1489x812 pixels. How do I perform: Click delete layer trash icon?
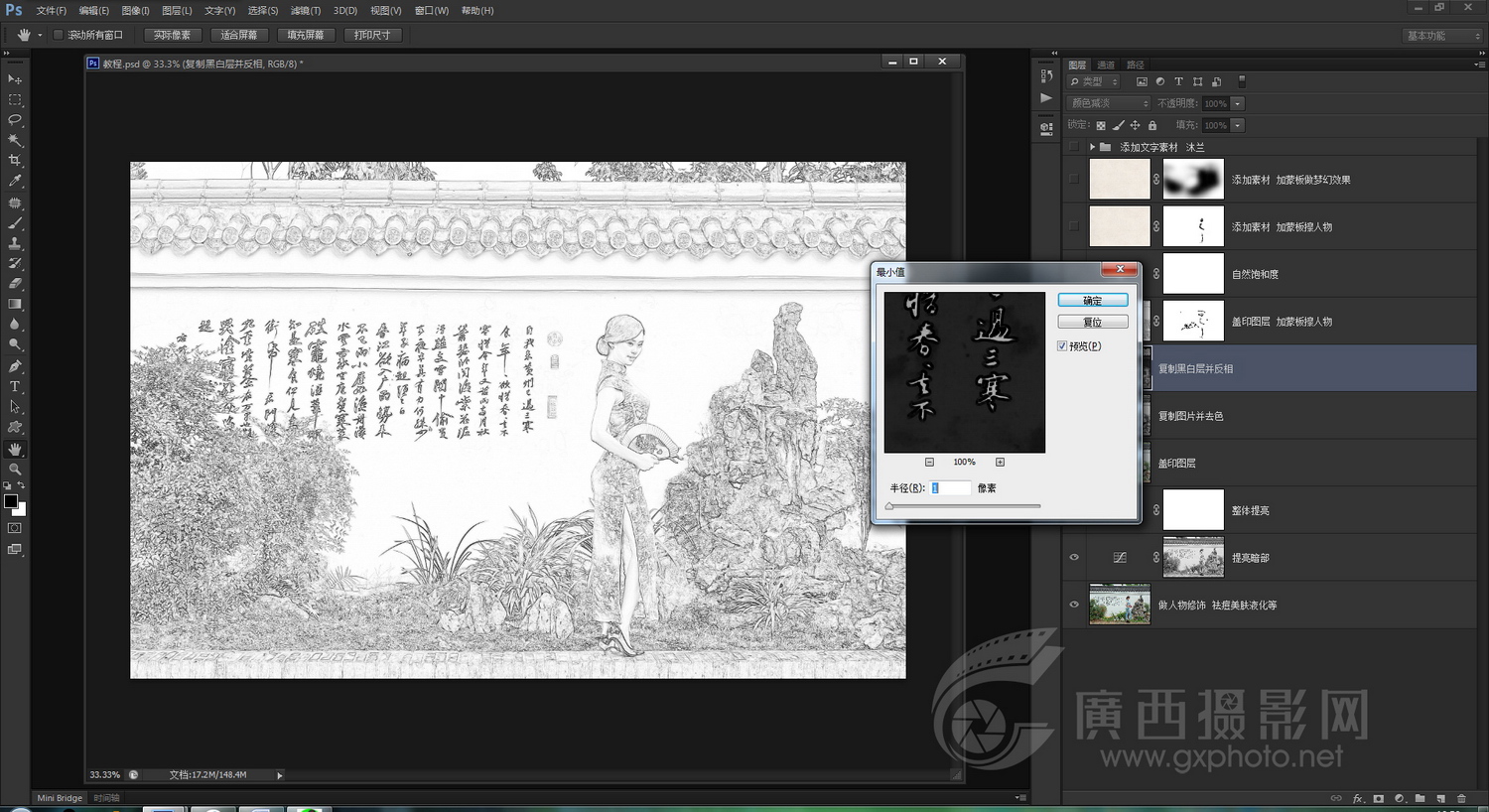point(1461,798)
